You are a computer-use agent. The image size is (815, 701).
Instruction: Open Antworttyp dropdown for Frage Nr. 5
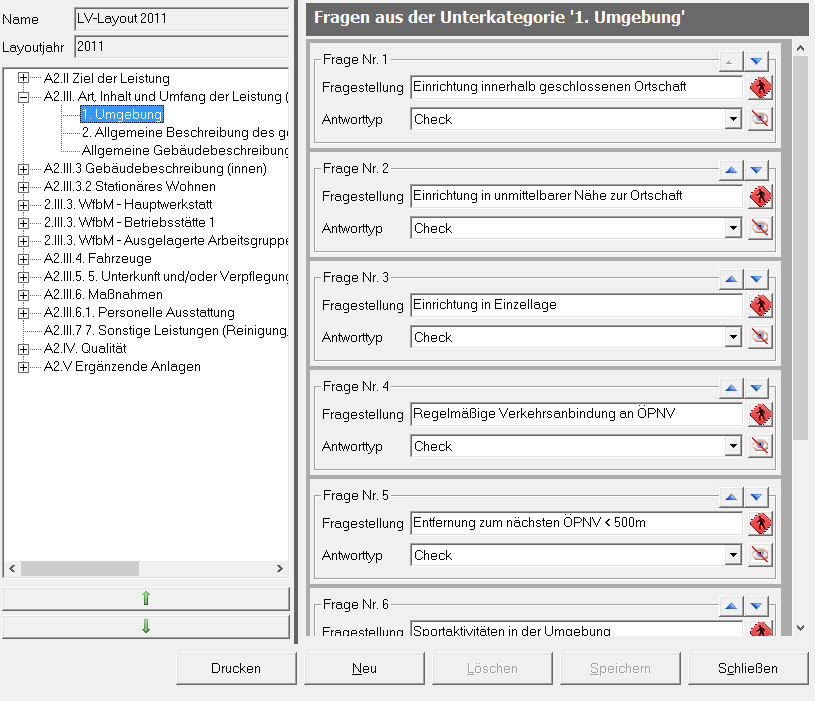pyautogui.click(x=733, y=556)
